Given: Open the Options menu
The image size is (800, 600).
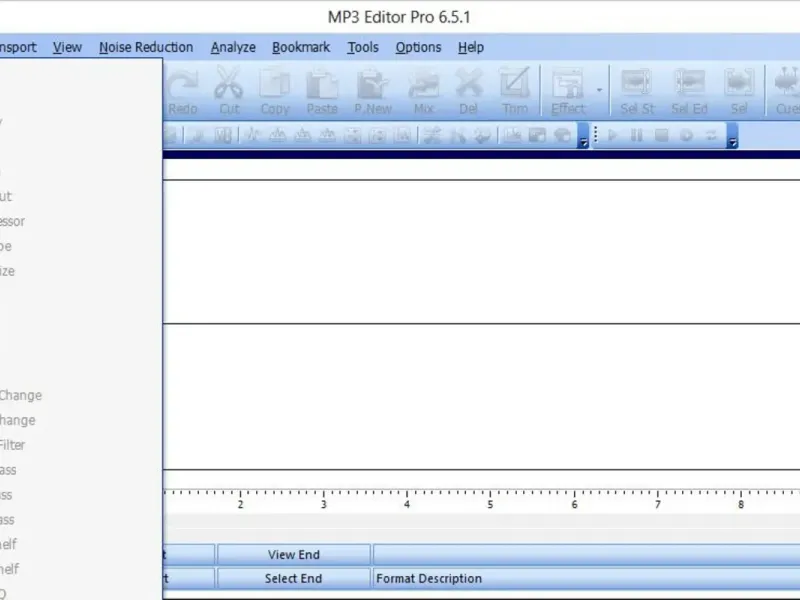Looking at the screenshot, I should pyautogui.click(x=418, y=47).
